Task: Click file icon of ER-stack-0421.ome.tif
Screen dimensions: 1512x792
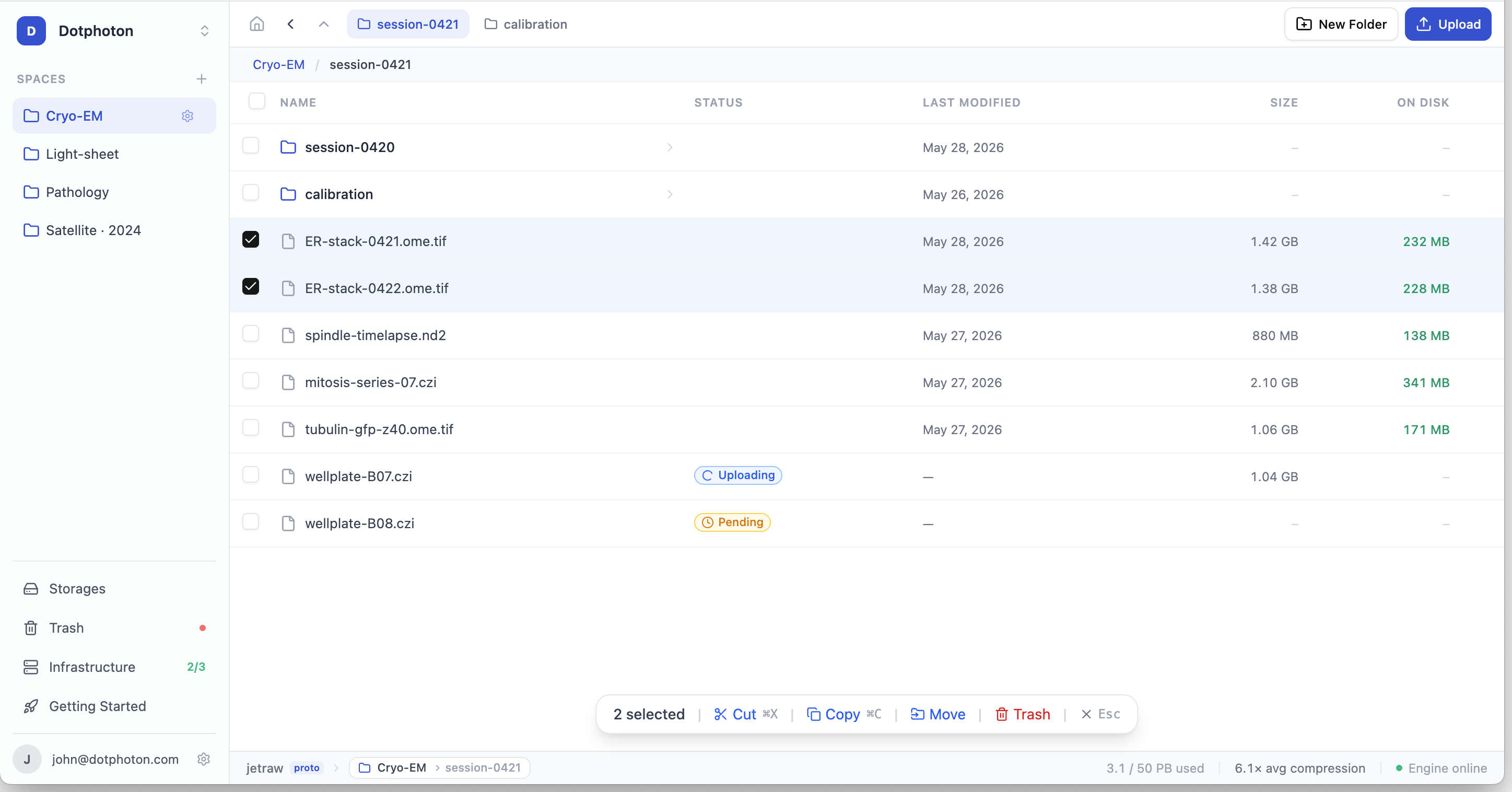Action: pos(288,241)
